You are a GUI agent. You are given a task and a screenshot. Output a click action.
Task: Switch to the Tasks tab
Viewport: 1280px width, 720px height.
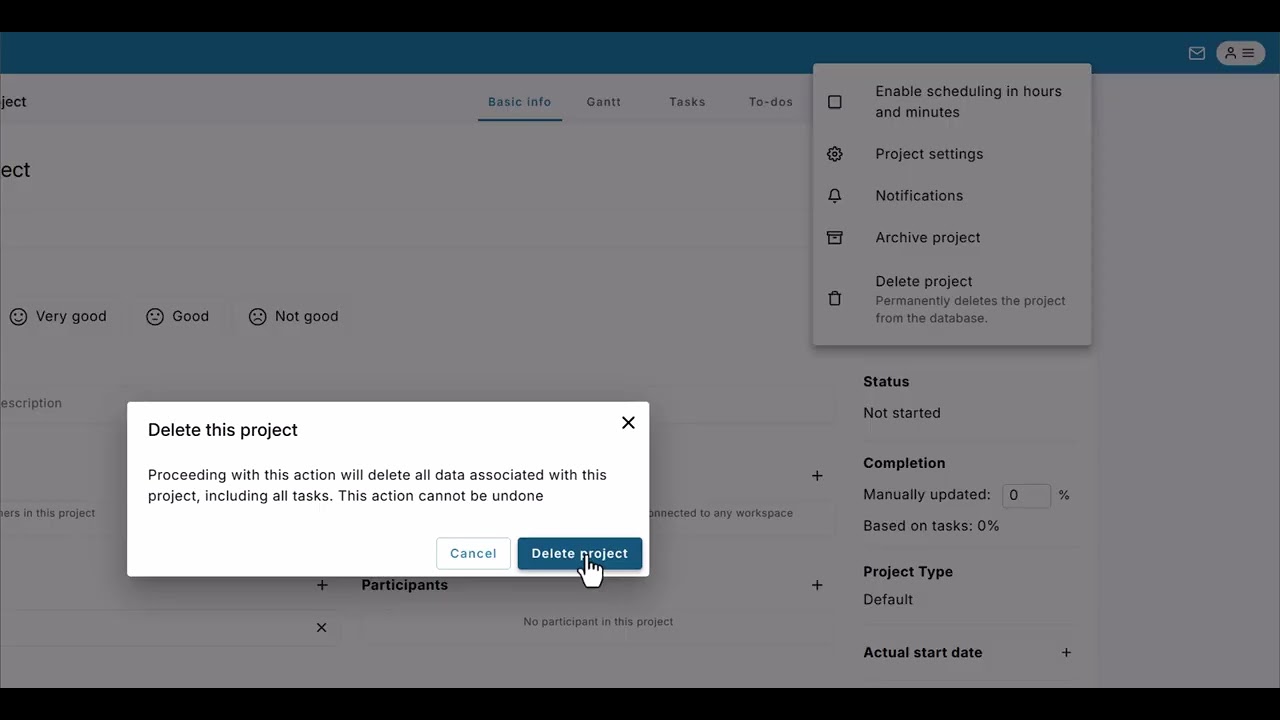[687, 102]
